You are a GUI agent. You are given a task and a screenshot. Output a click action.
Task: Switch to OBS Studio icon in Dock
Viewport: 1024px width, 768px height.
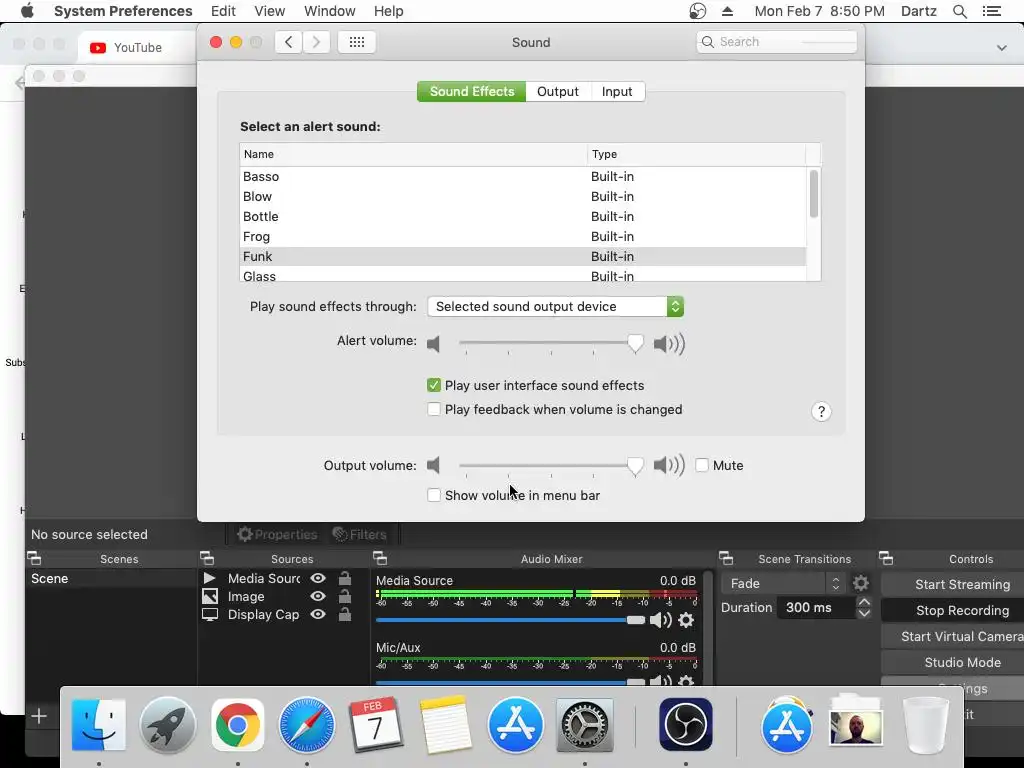(x=686, y=725)
